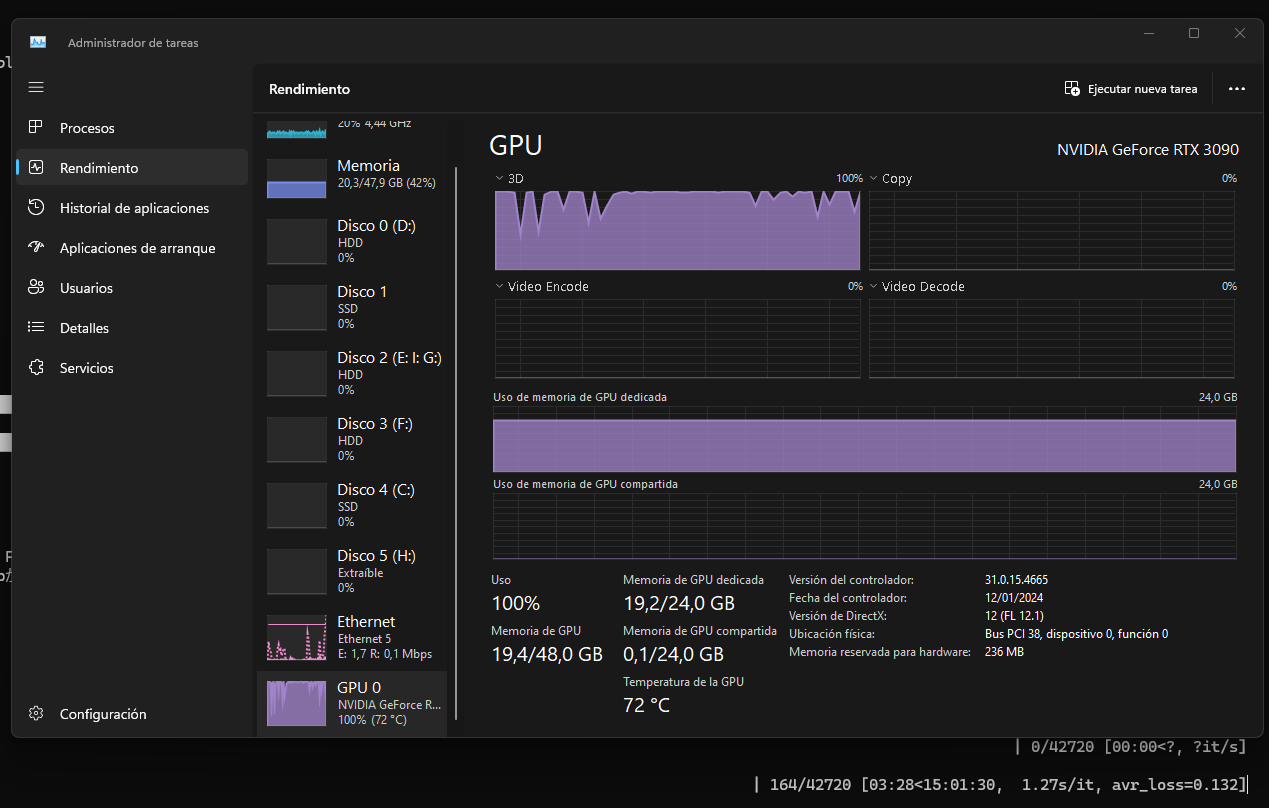Select Disco 0 (D:) in resource list
Screen dimensions: 1269x808
point(352,241)
